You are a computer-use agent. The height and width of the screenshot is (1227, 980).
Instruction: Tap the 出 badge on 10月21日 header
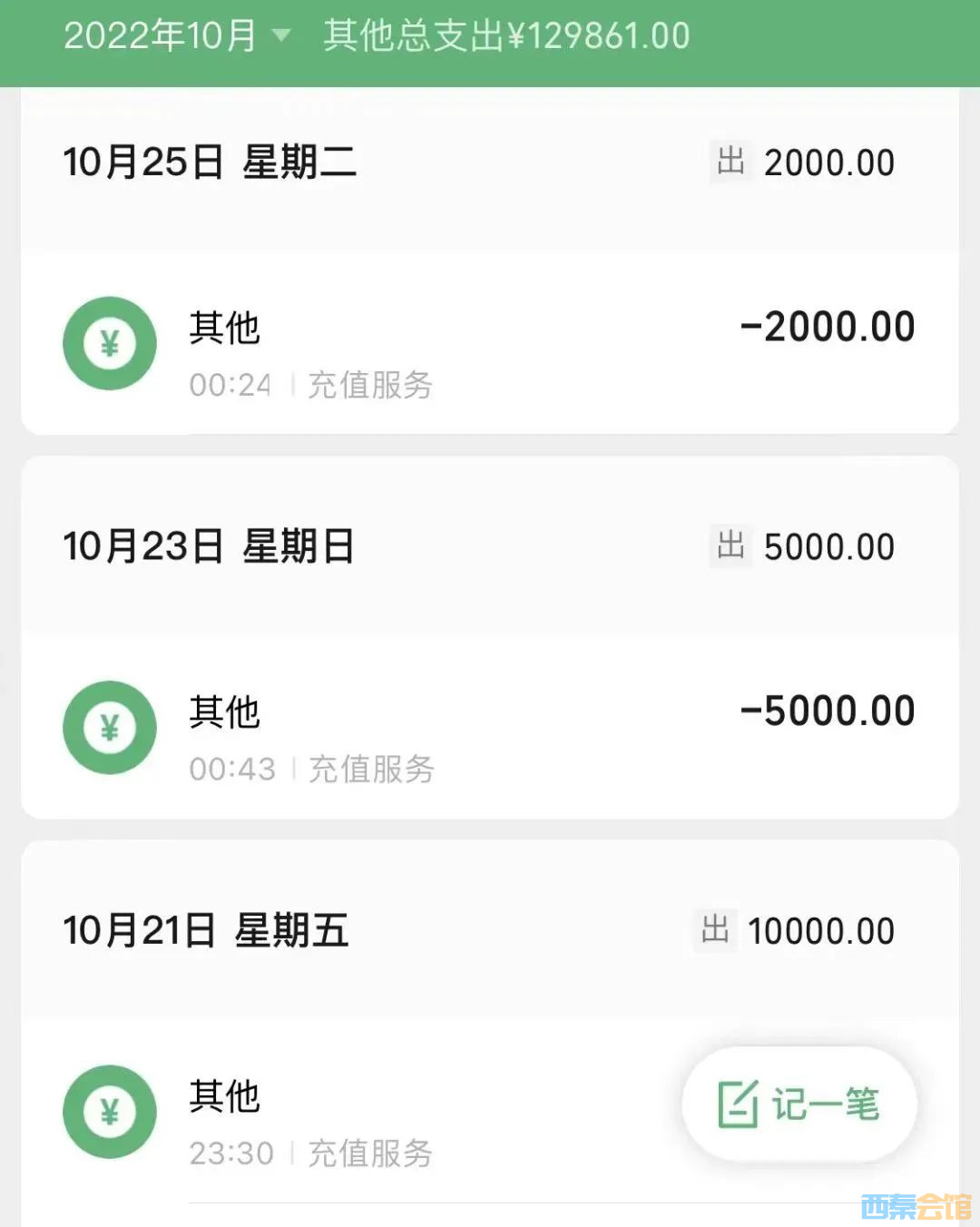[x=715, y=930]
